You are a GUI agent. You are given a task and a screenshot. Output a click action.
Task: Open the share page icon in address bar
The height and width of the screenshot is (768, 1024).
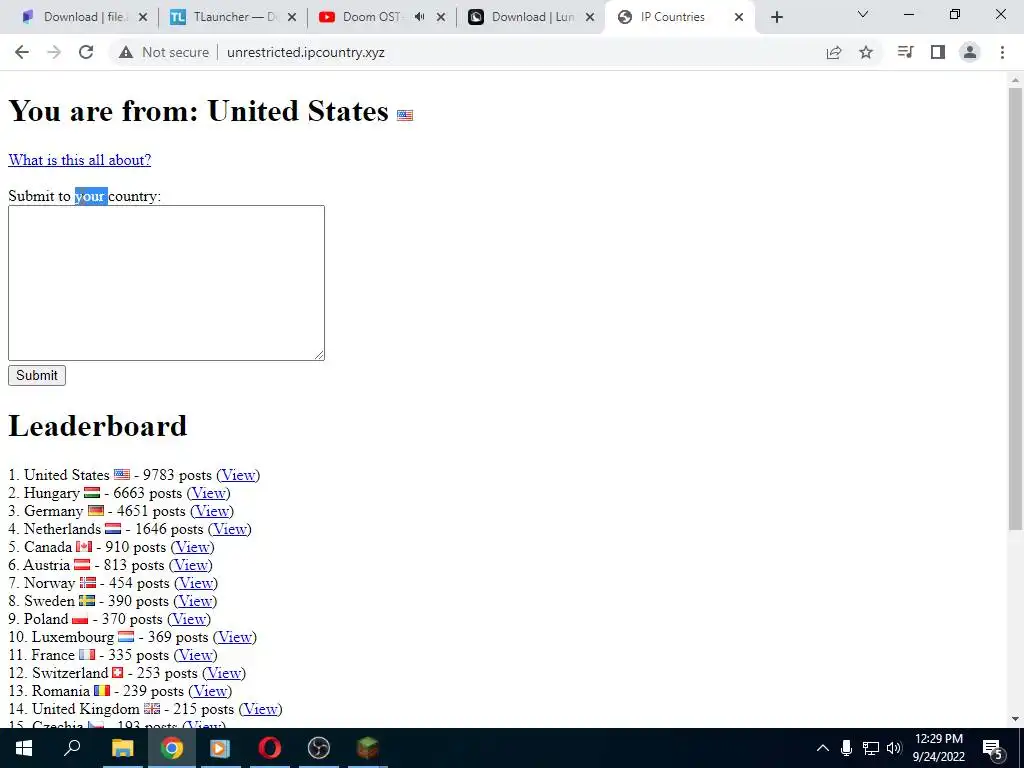click(834, 52)
